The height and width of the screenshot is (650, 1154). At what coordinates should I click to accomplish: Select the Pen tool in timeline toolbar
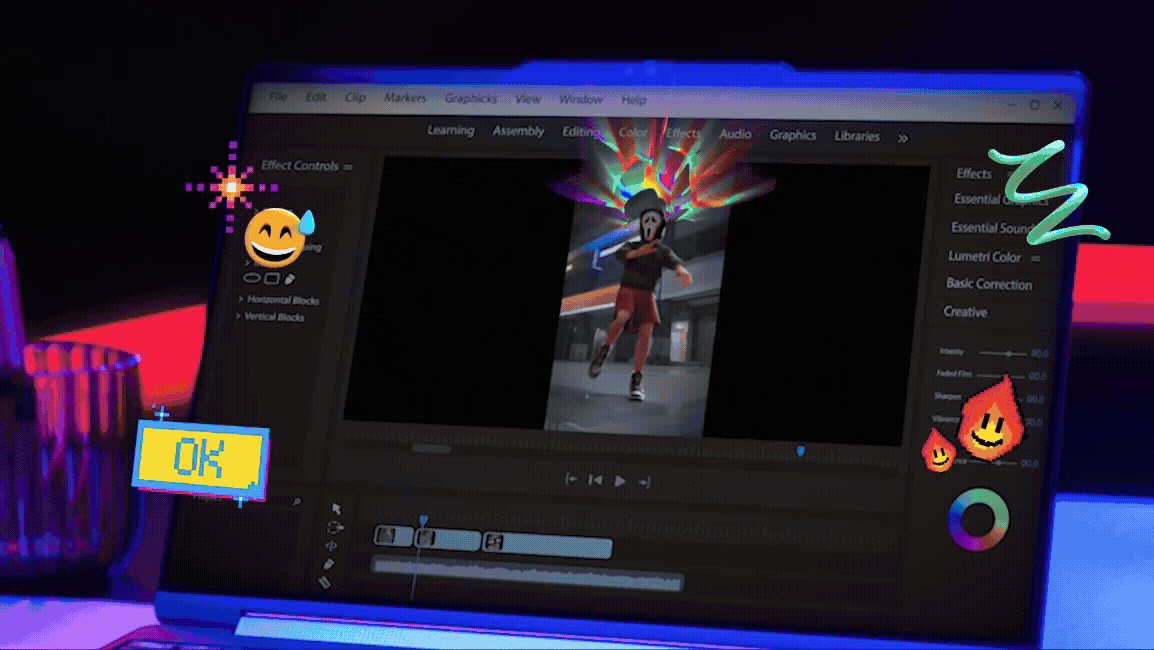point(328,564)
